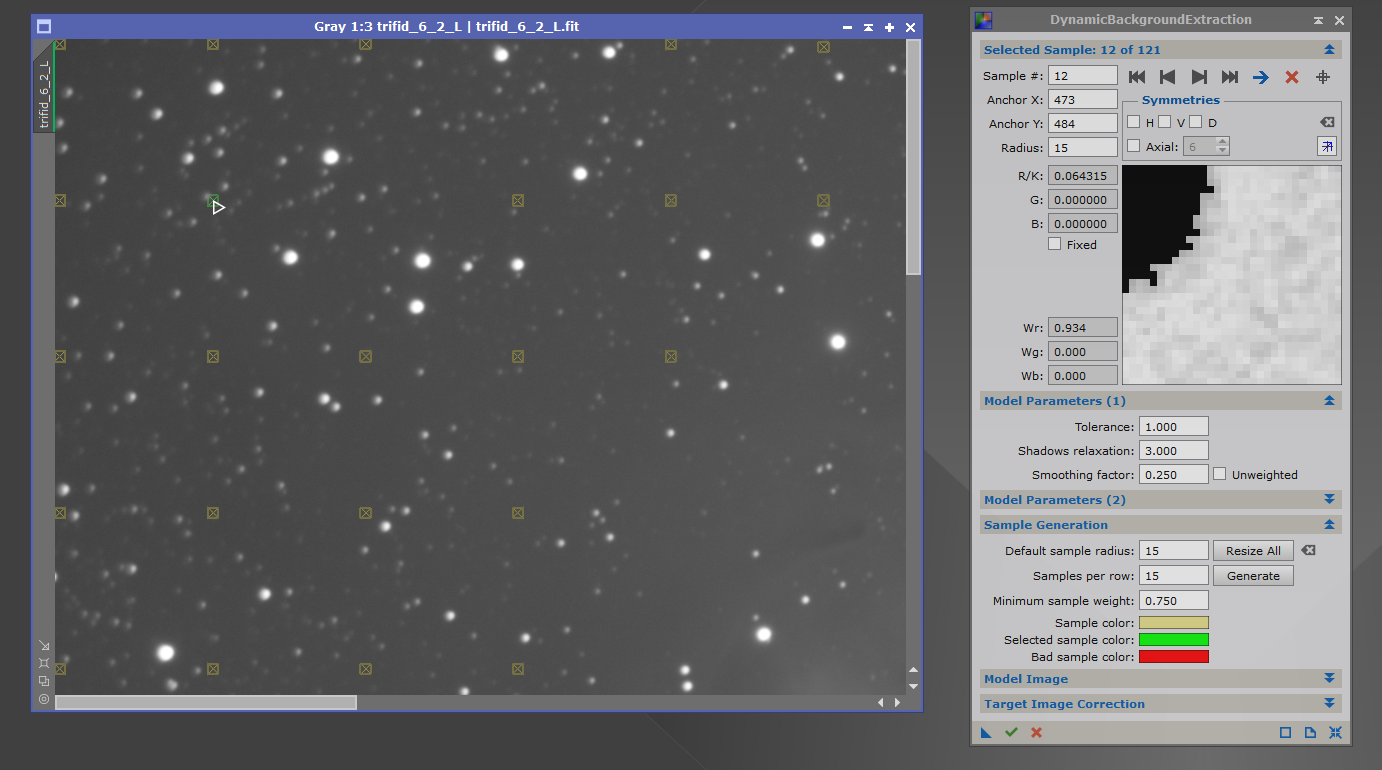Jump to the first sample
1382x770 pixels.
1137,76
